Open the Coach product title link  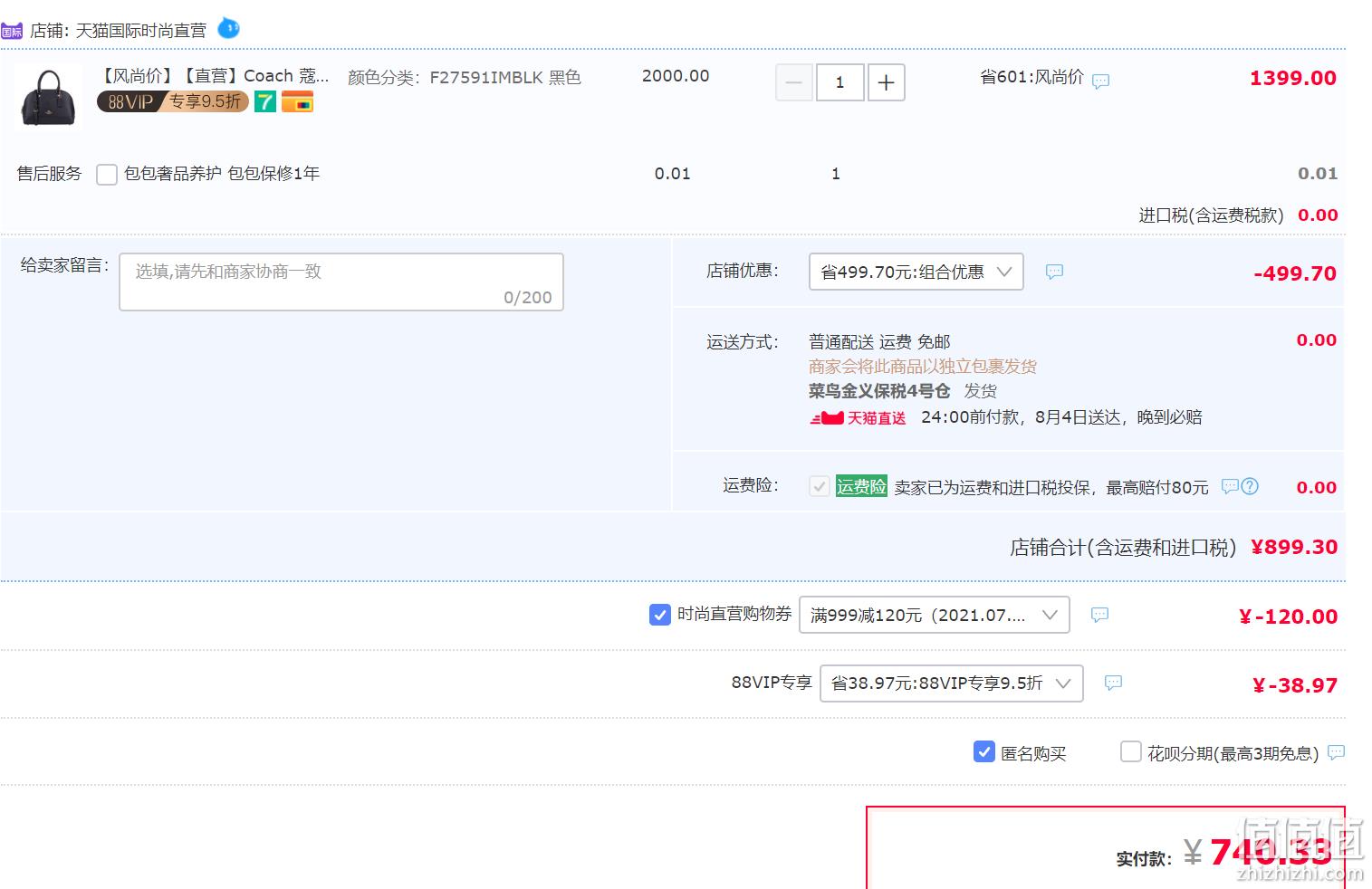214,76
